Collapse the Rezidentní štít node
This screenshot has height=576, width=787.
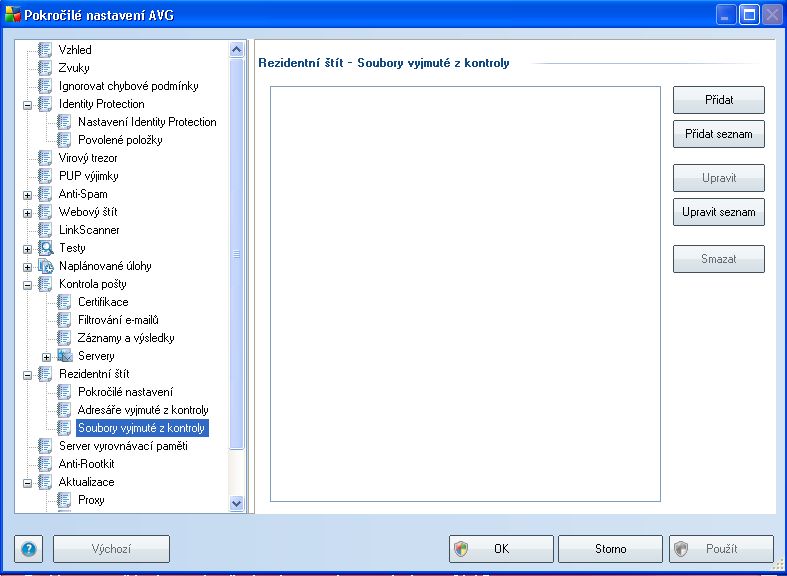[28, 375]
